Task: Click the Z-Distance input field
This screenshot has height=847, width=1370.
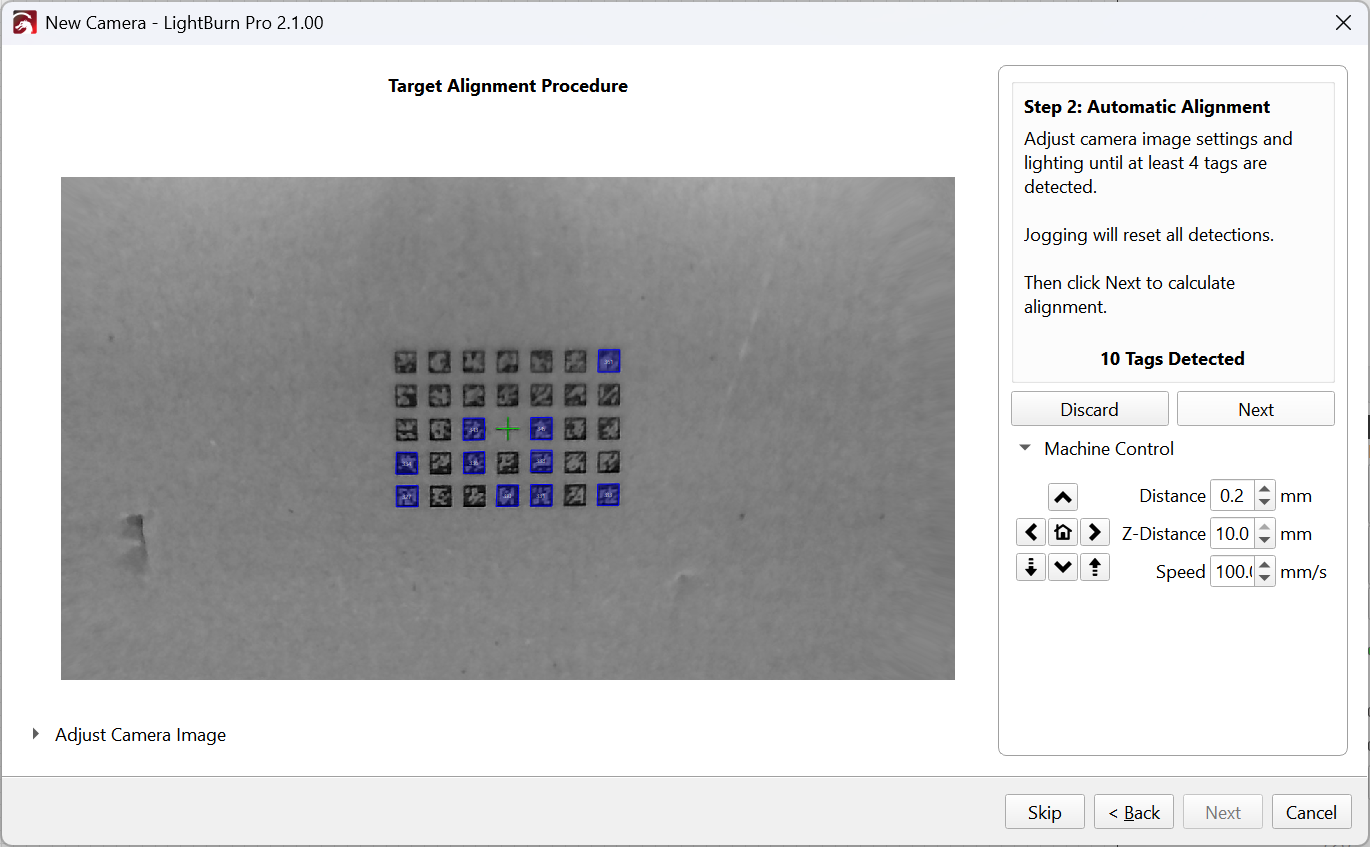Action: pos(1233,534)
